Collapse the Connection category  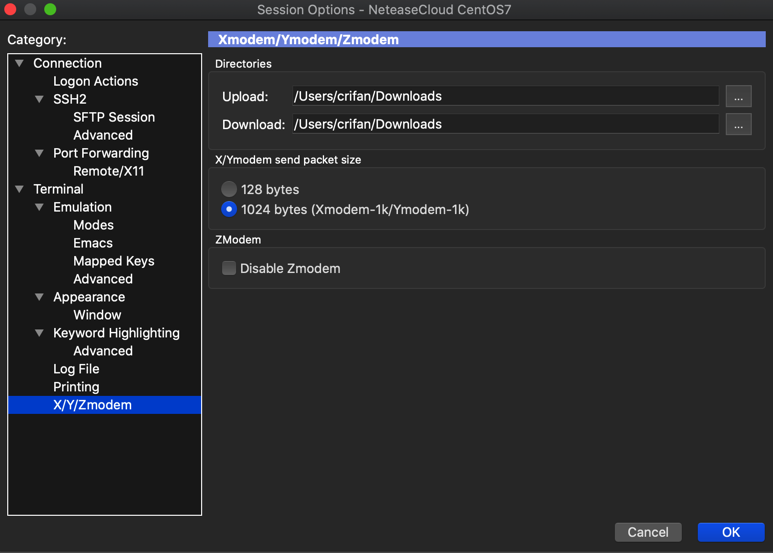[19, 63]
